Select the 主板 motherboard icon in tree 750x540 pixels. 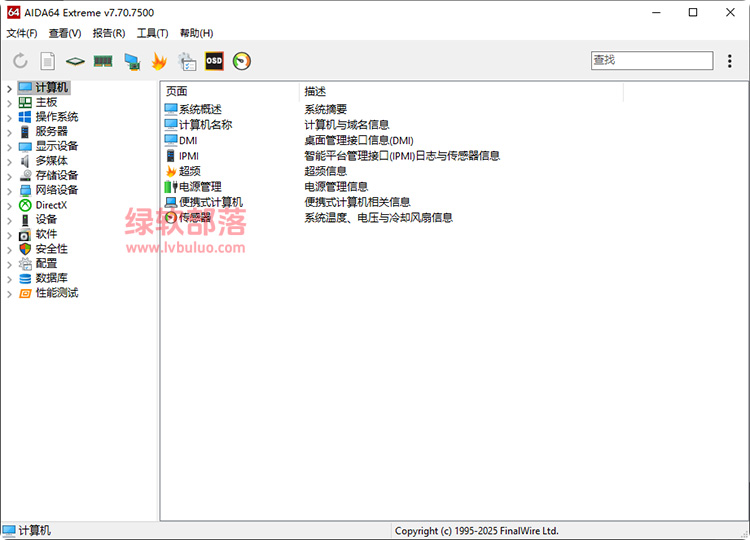click(x=25, y=102)
